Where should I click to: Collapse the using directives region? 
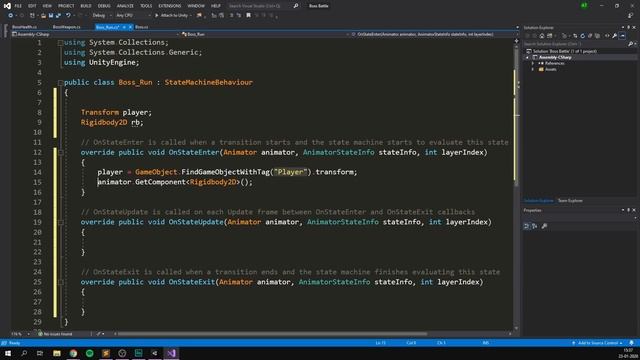click(60, 43)
